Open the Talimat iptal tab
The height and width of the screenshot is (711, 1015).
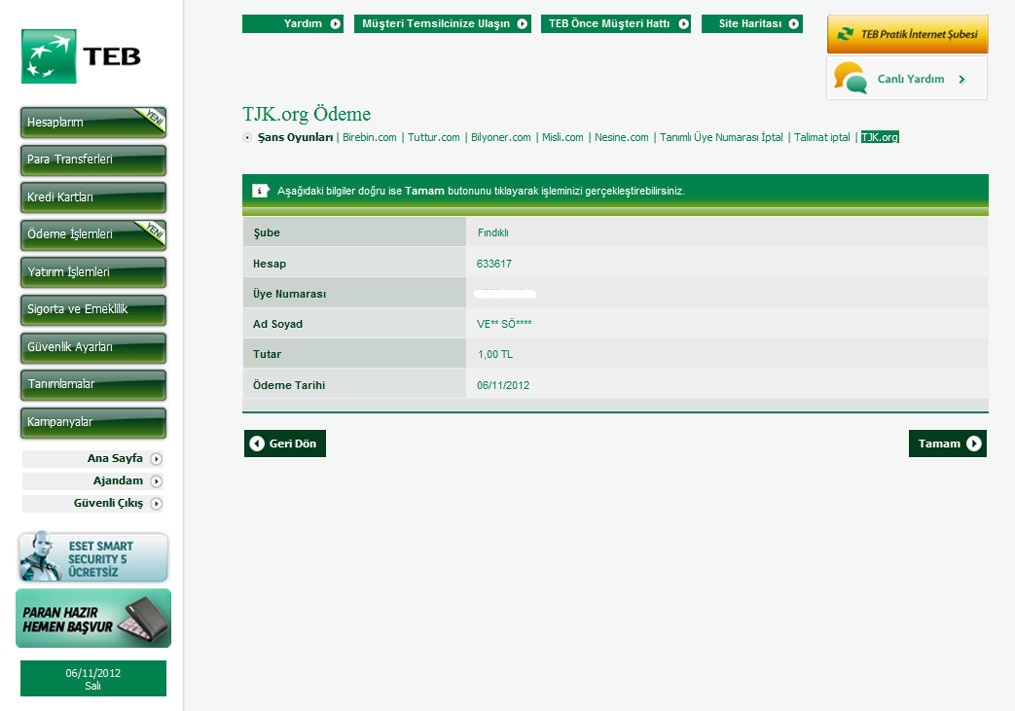(822, 137)
